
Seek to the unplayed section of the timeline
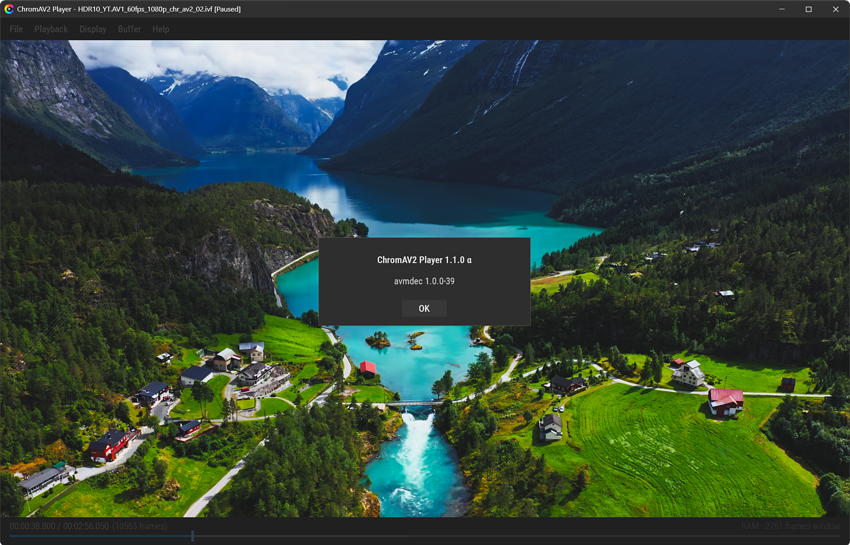(515, 536)
